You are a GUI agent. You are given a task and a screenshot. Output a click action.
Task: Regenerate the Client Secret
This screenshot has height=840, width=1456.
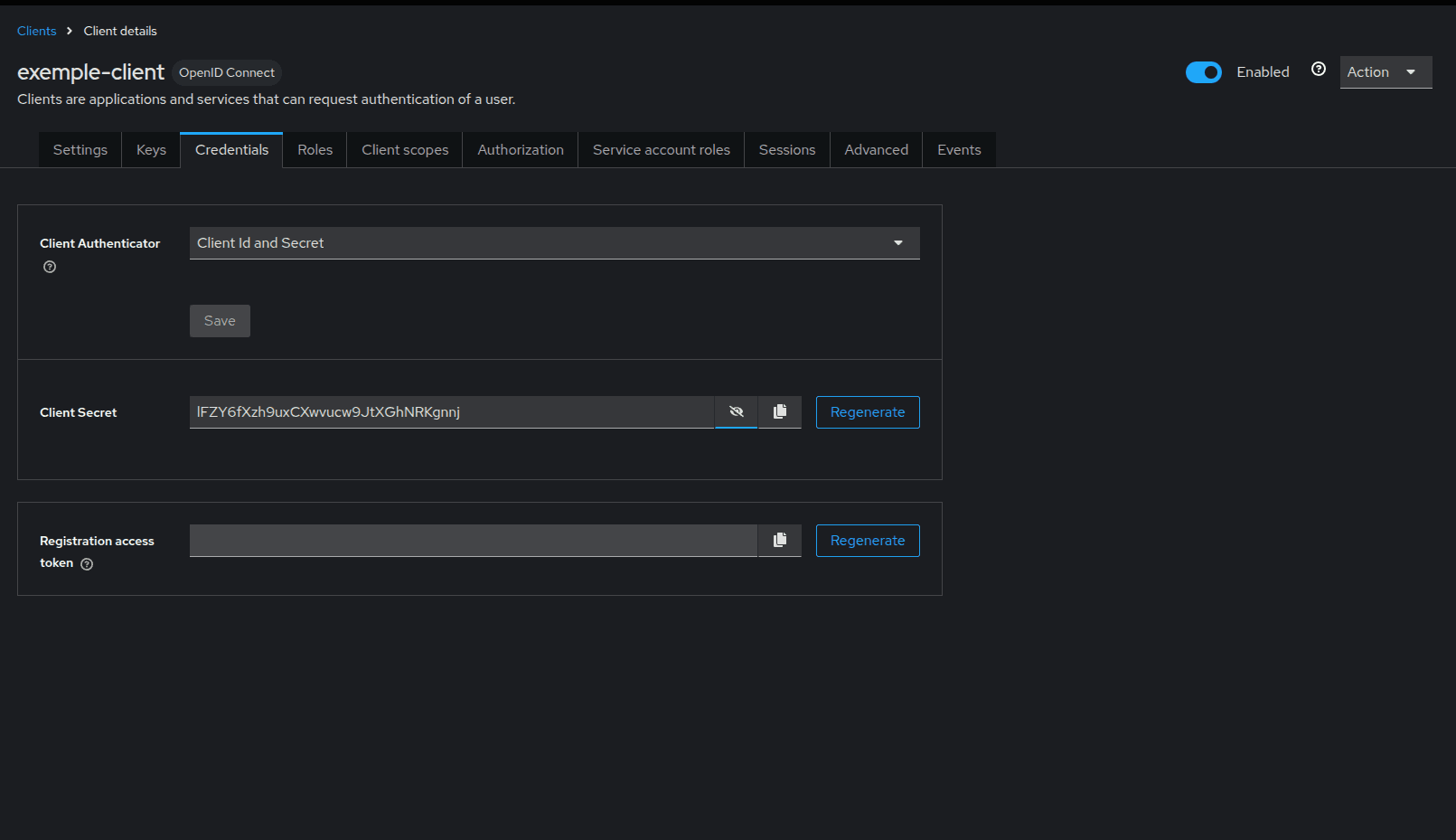pyautogui.click(x=867, y=411)
